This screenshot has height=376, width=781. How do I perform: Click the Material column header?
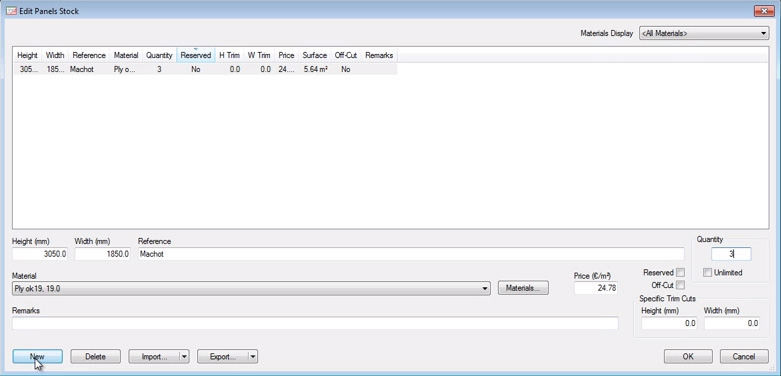click(126, 55)
